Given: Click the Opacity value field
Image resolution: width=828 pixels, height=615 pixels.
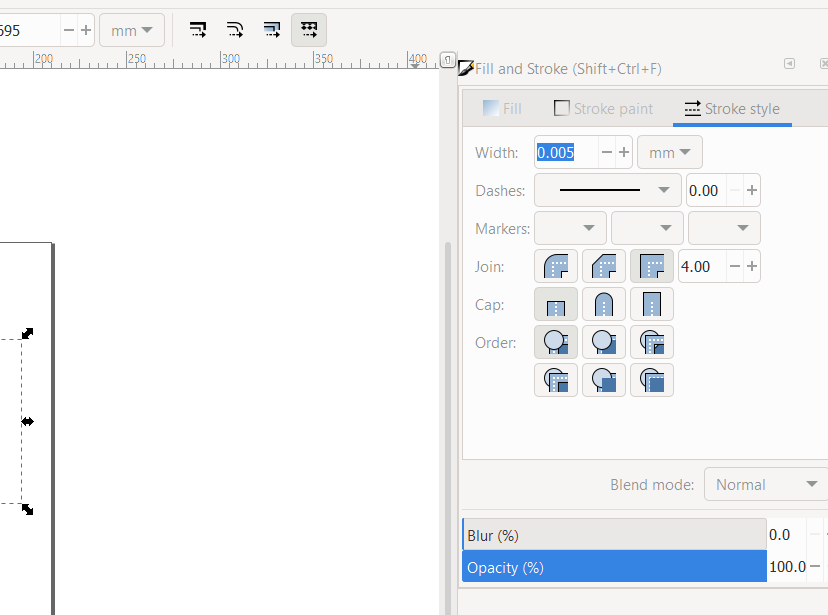Looking at the screenshot, I should [x=787, y=567].
